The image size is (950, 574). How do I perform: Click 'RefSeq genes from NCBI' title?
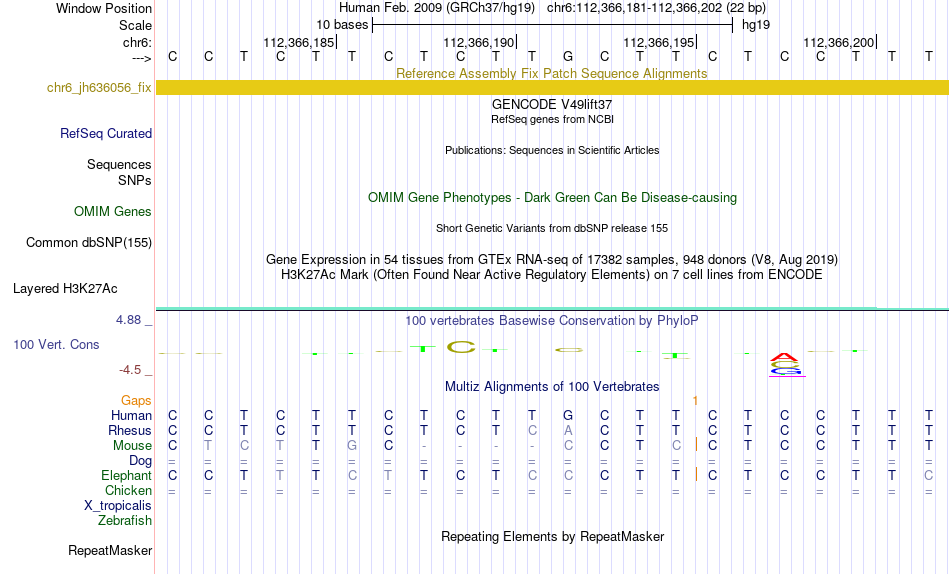(x=552, y=119)
